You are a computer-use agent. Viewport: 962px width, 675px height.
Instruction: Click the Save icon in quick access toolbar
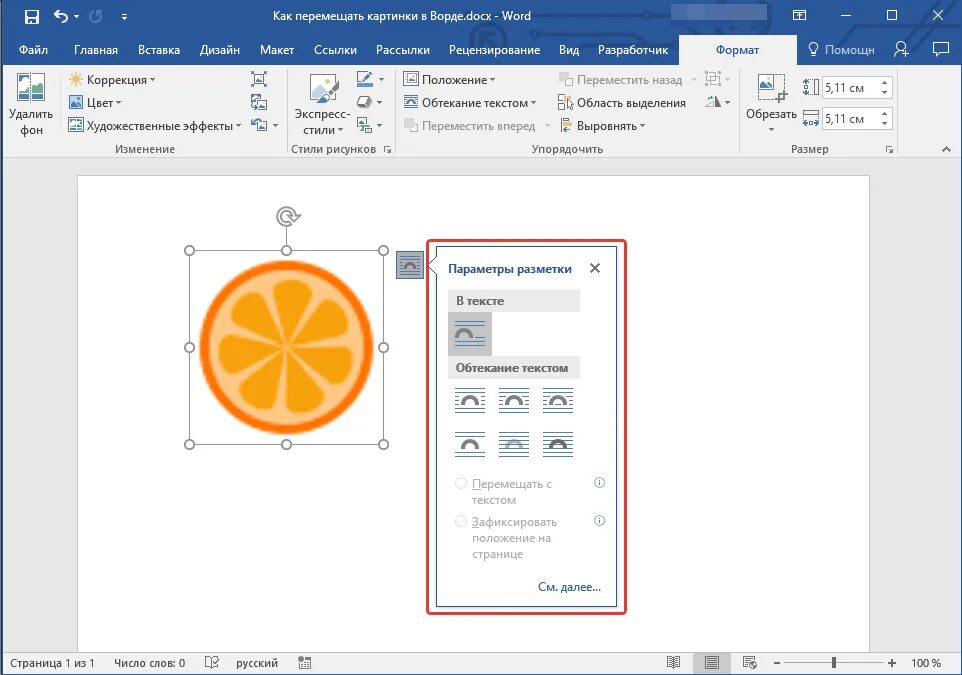point(31,17)
